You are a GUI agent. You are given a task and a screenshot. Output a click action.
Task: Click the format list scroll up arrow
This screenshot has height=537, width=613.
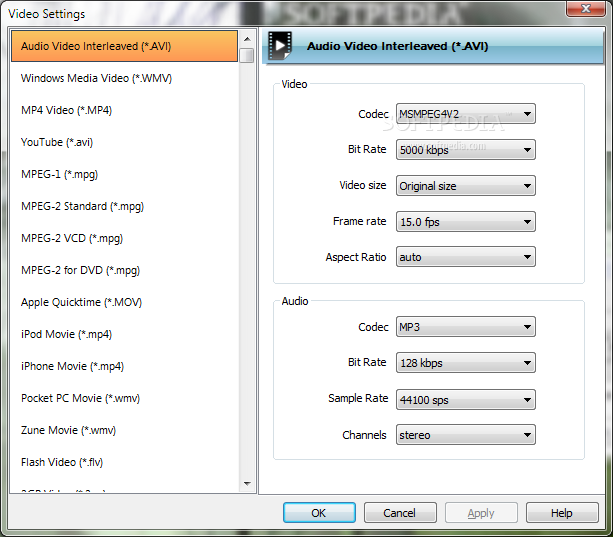(247, 39)
